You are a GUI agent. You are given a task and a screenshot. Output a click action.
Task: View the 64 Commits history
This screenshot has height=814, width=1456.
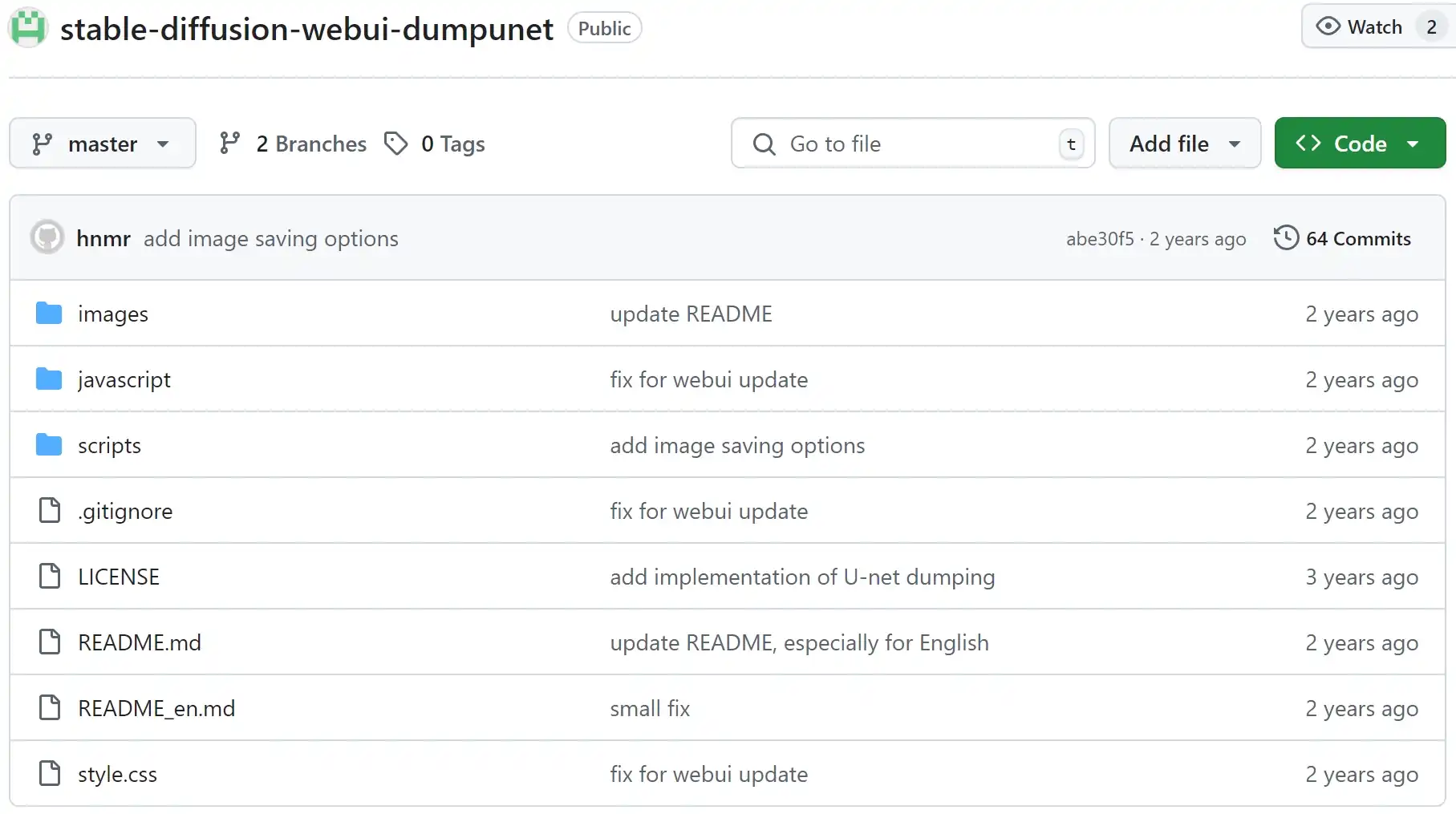(1343, 238)
